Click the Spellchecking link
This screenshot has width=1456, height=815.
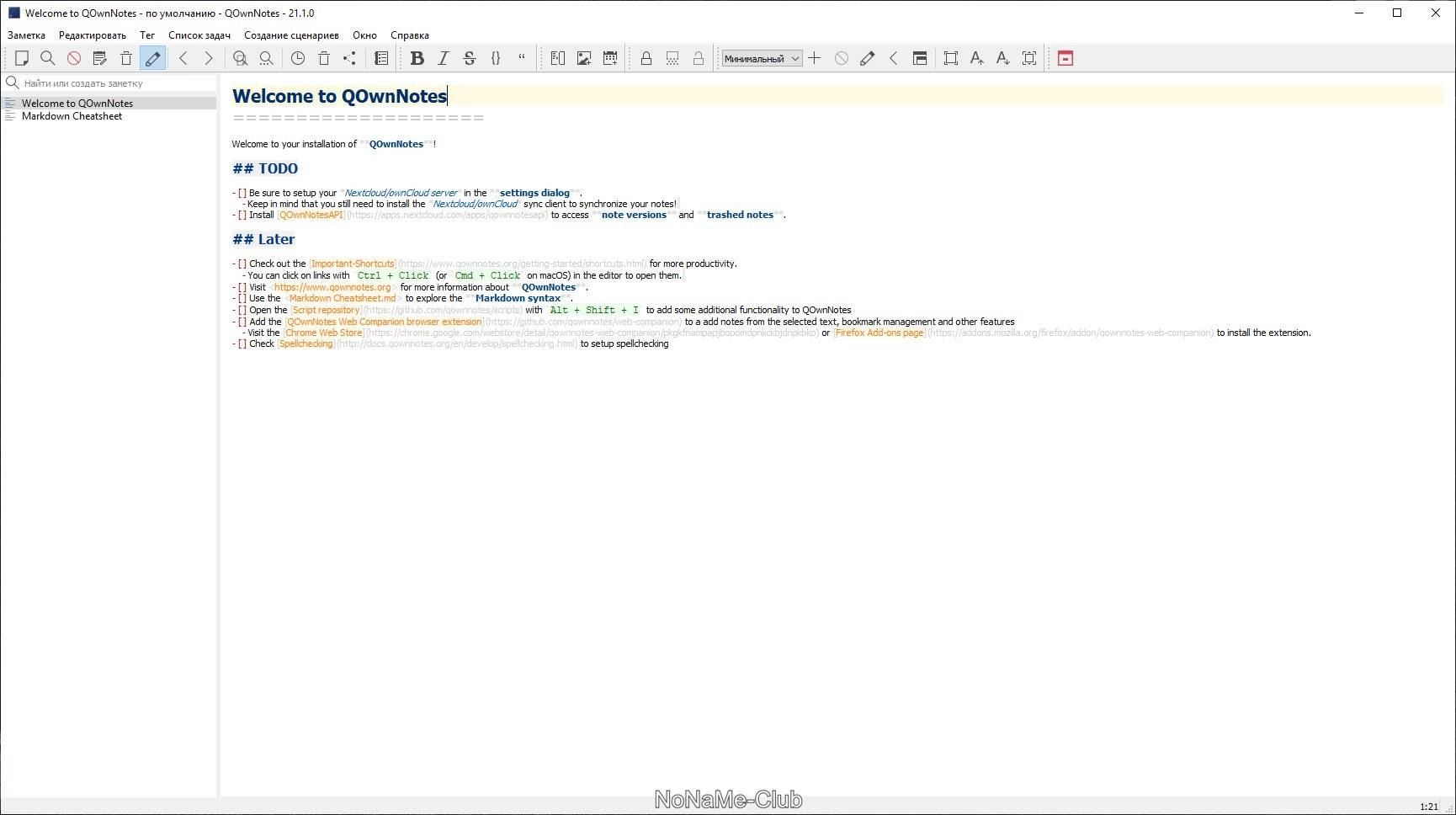click(306, 344)
